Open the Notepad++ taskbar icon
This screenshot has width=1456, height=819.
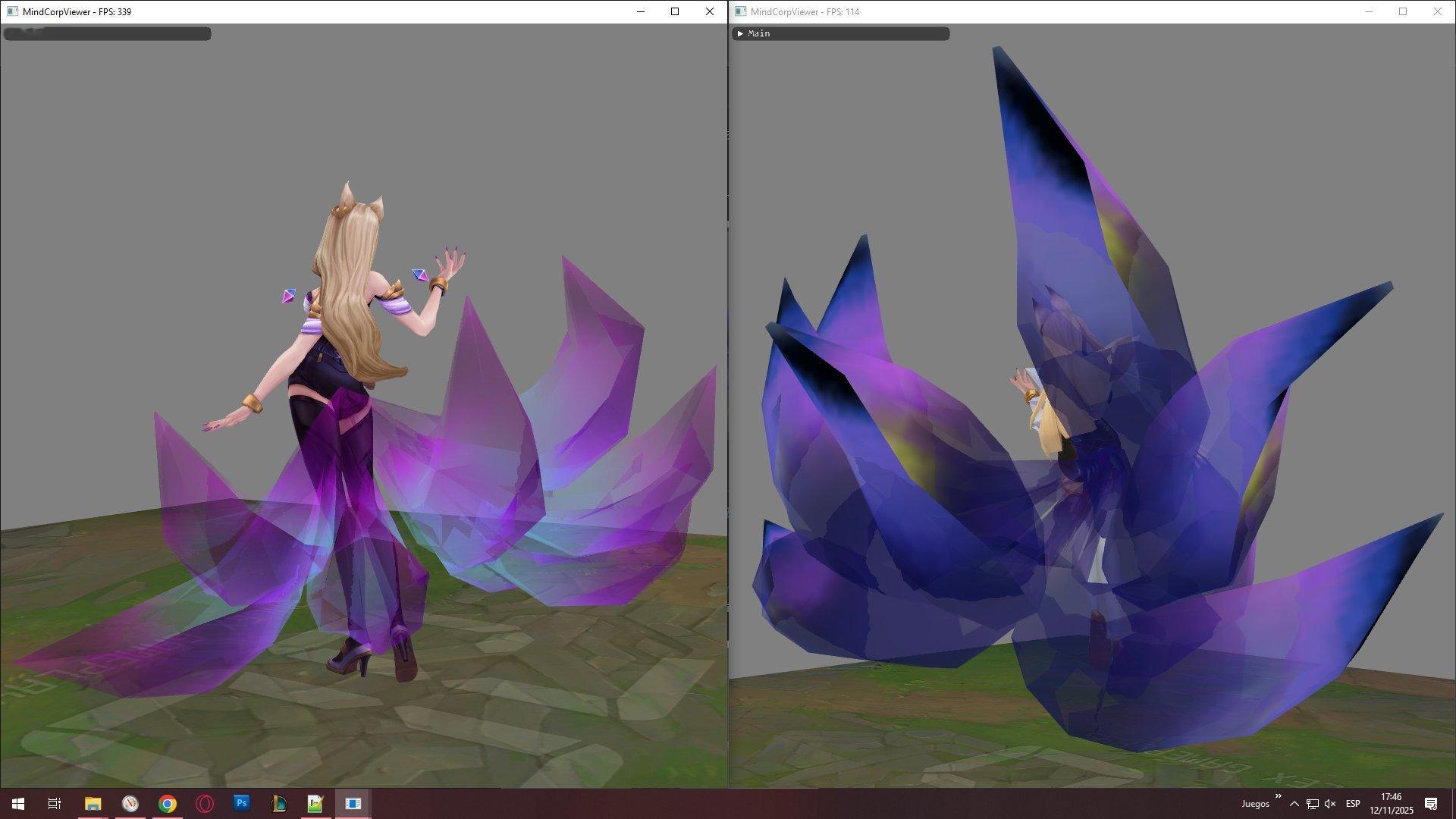tap(315, 803)
